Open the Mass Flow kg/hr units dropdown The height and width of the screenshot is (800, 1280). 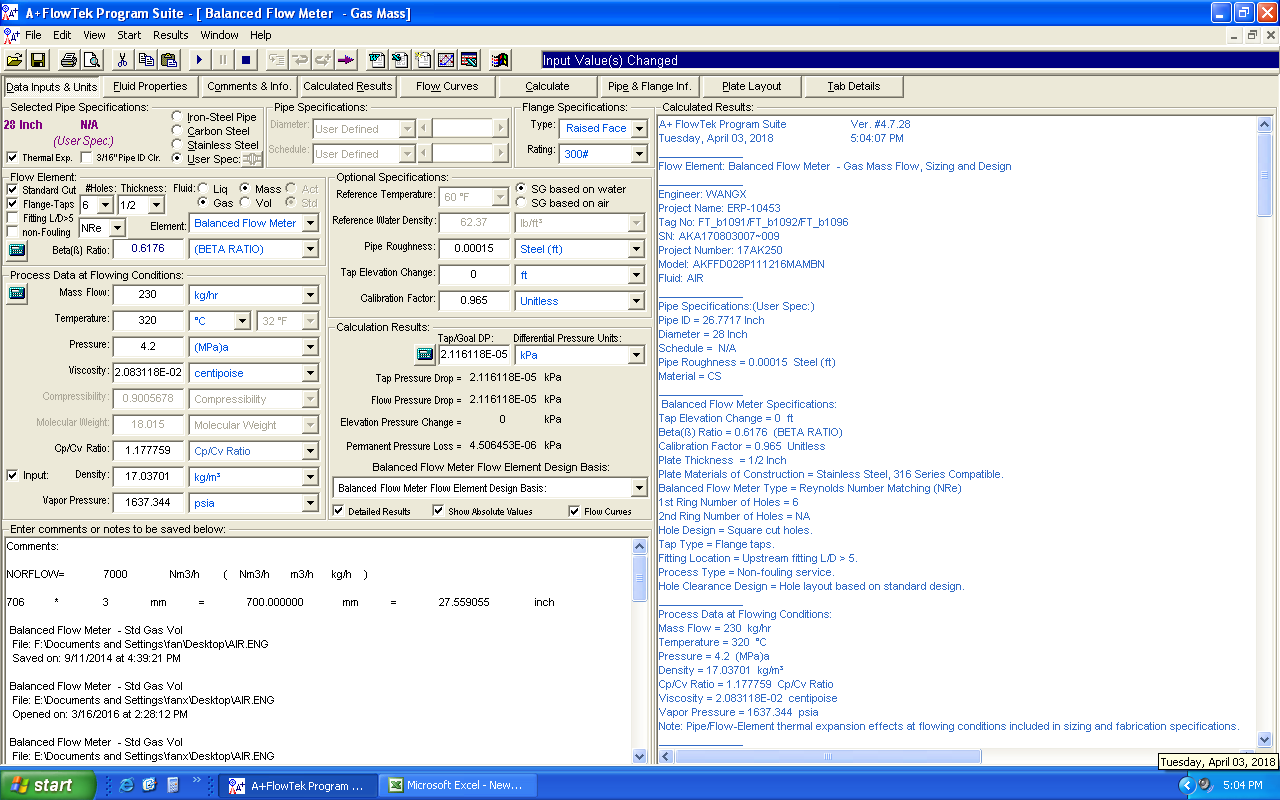point(310,295)
